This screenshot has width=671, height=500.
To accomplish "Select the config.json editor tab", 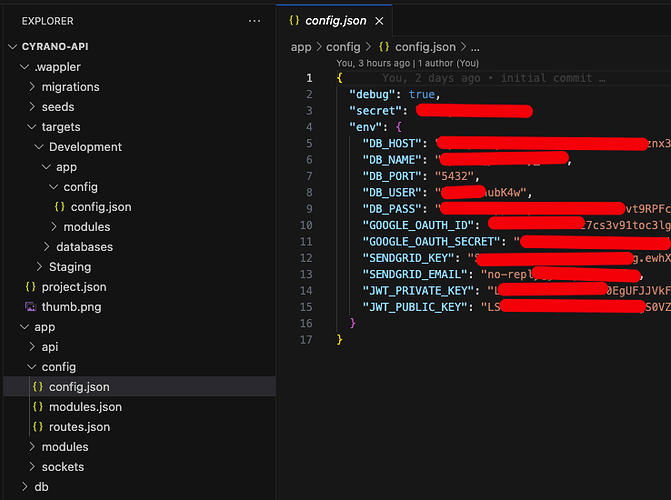I will coord(334,21).
